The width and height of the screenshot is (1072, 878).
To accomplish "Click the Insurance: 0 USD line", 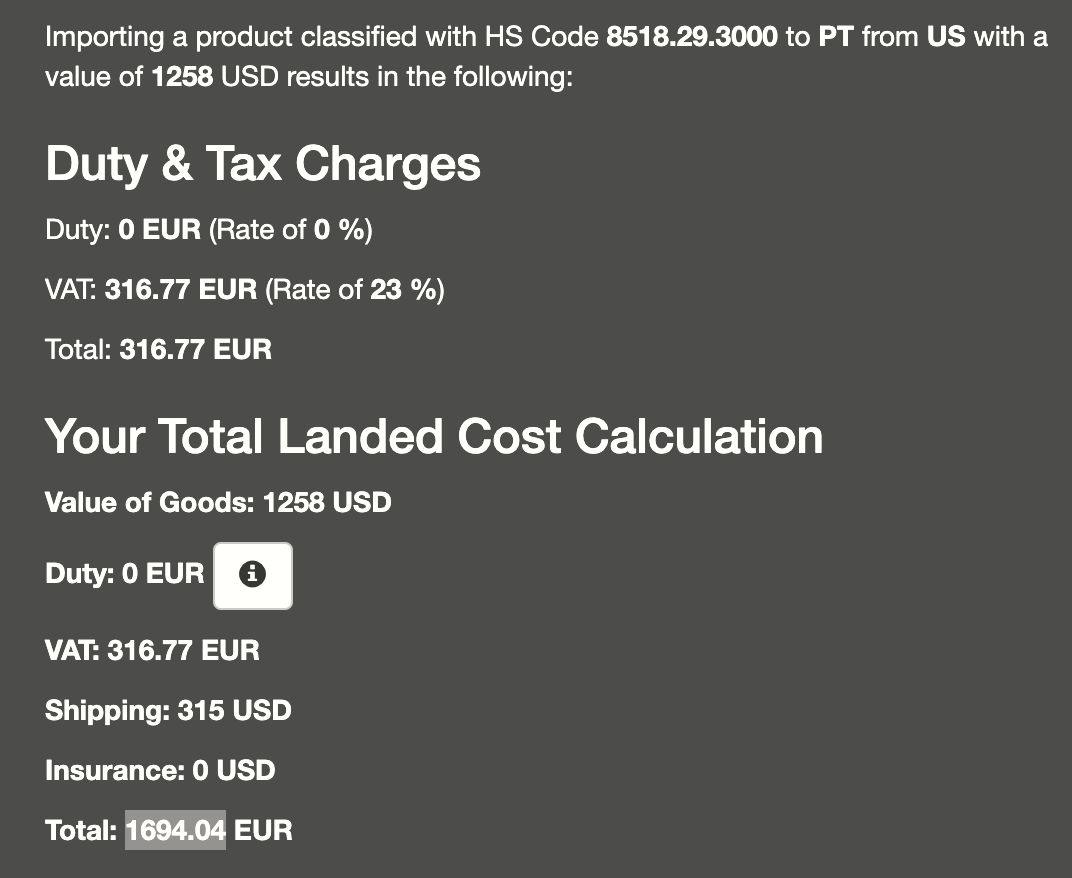I will pyautogui.click(x=160, y=771).
